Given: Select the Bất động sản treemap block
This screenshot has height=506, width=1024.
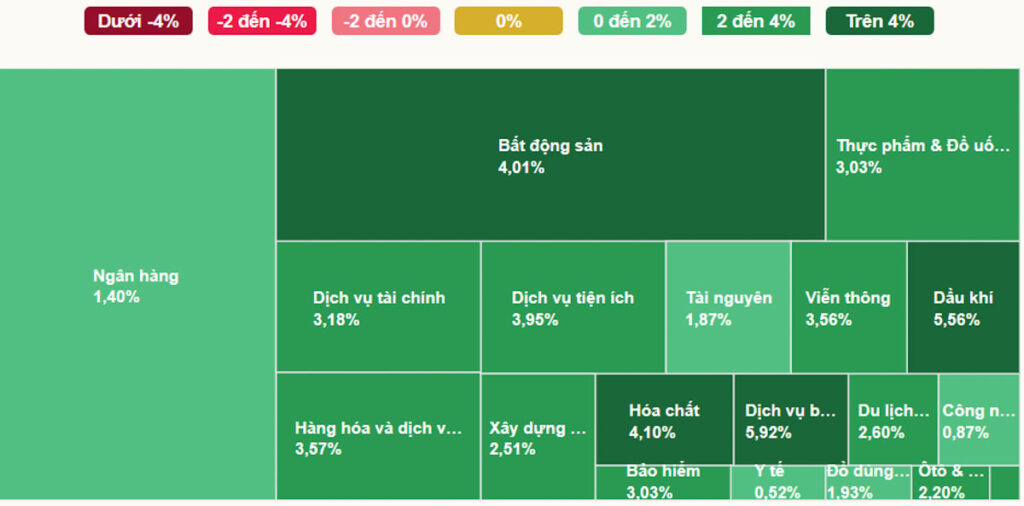Looking at the screenshot, I should tap(550, 155).
